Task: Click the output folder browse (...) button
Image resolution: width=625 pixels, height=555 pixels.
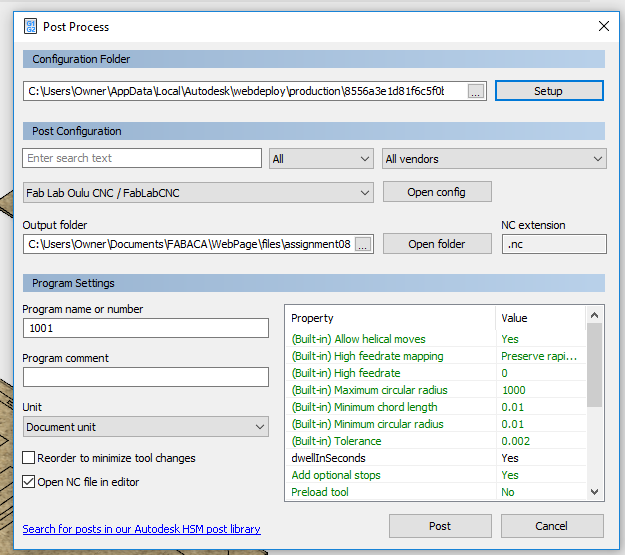Action: point(363,244)
